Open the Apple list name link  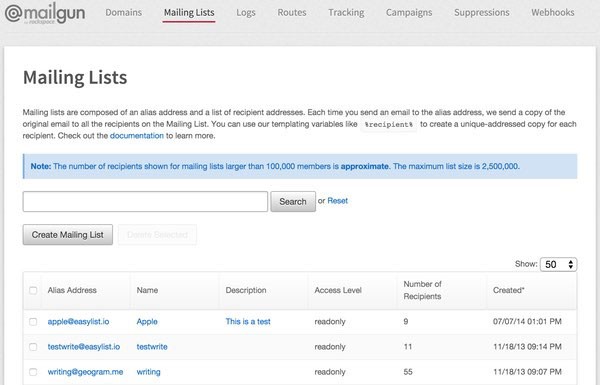coord(147,321)
